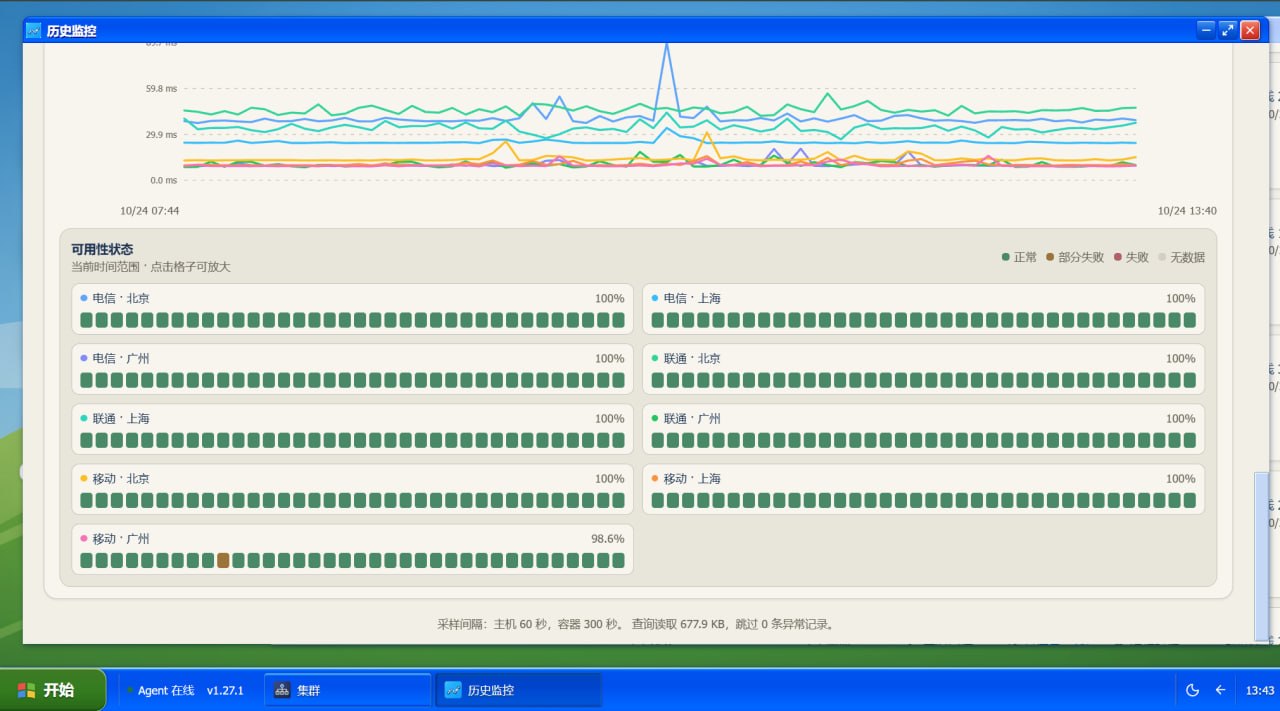Minimize the 历史监控 window
Image resolution: width=1280 pixels, height=711 pixels.
click(x=1206, y=30)
